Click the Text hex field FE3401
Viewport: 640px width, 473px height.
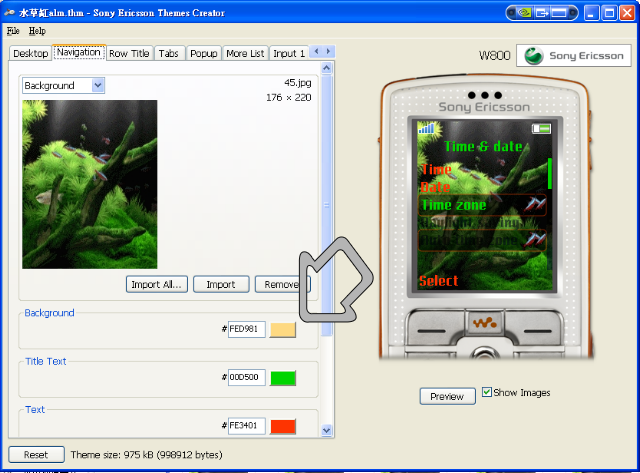point(247,426)
